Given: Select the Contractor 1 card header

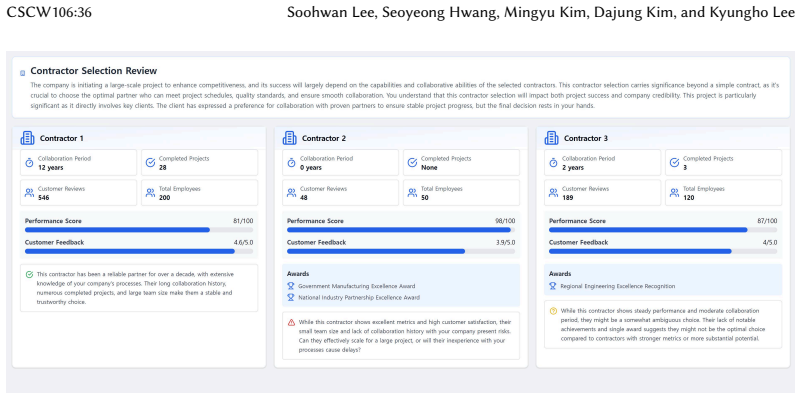Looking at the screenshot, I should [x=139, y=138].
